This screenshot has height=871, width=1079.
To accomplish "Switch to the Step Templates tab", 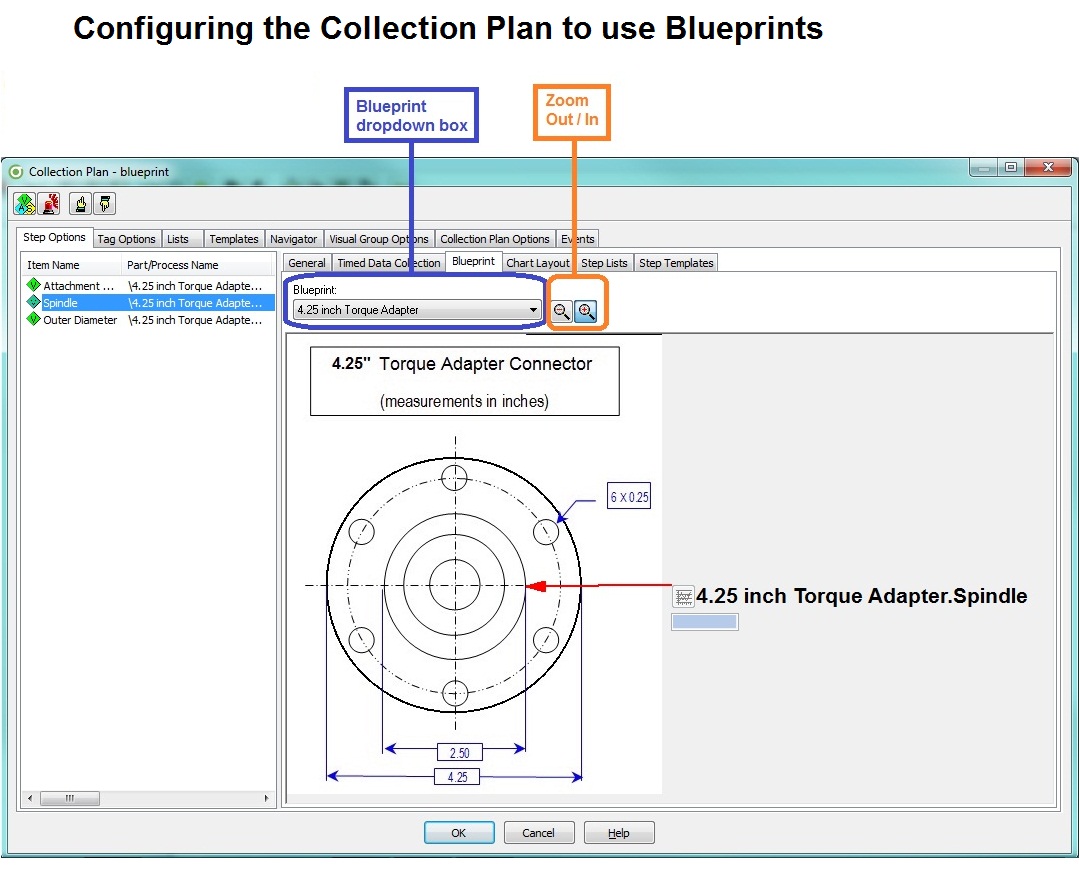I will click(x=675, y=262).
